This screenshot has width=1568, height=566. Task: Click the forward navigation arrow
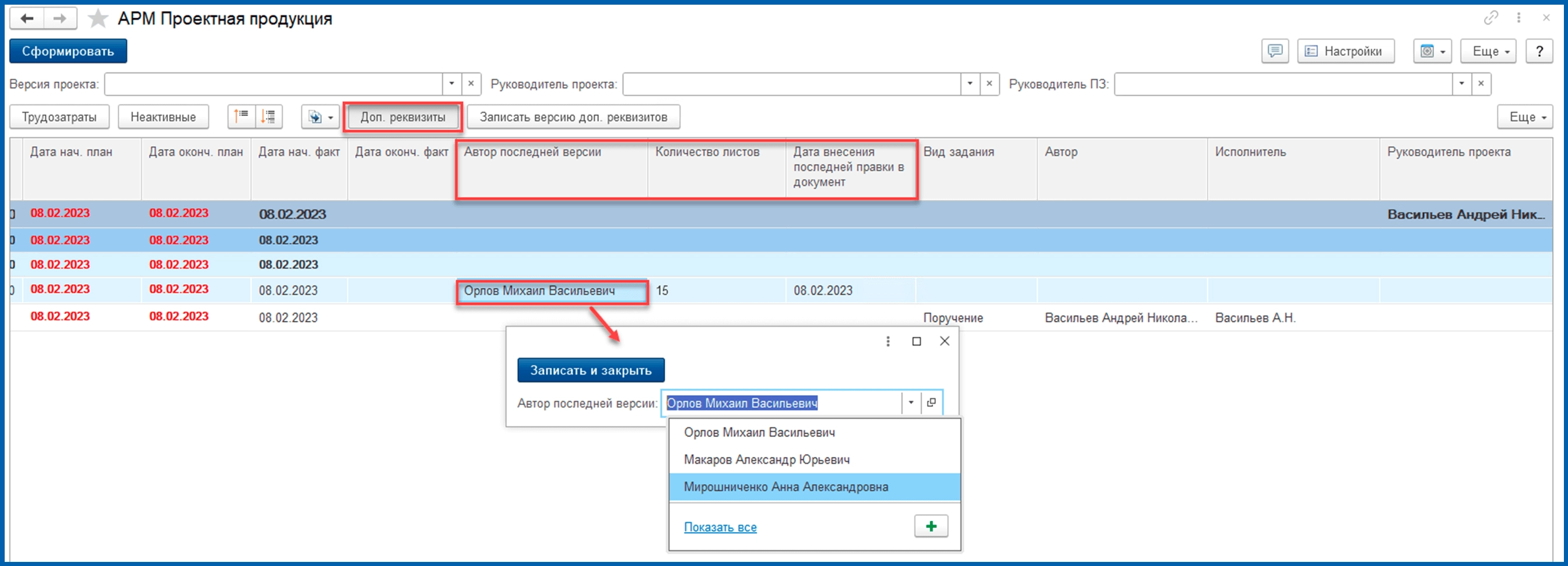59,19
